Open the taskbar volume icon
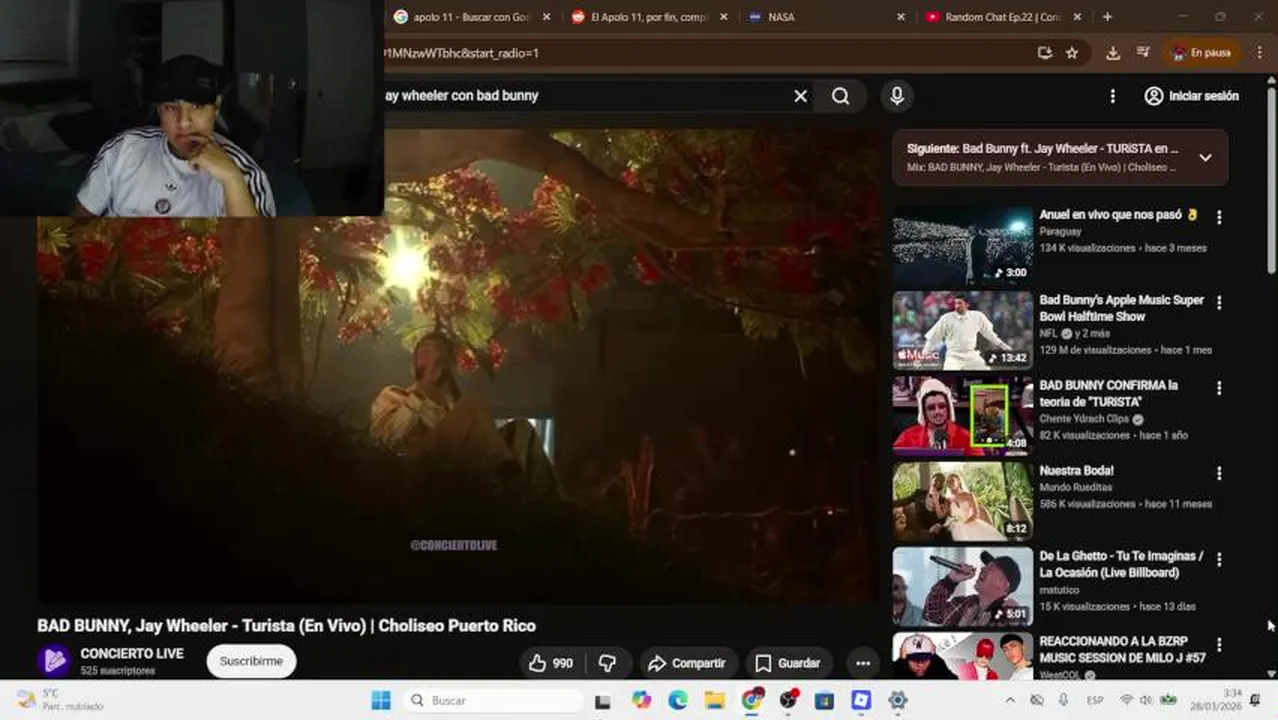The image size is (1278, 720). [1147, 700]
